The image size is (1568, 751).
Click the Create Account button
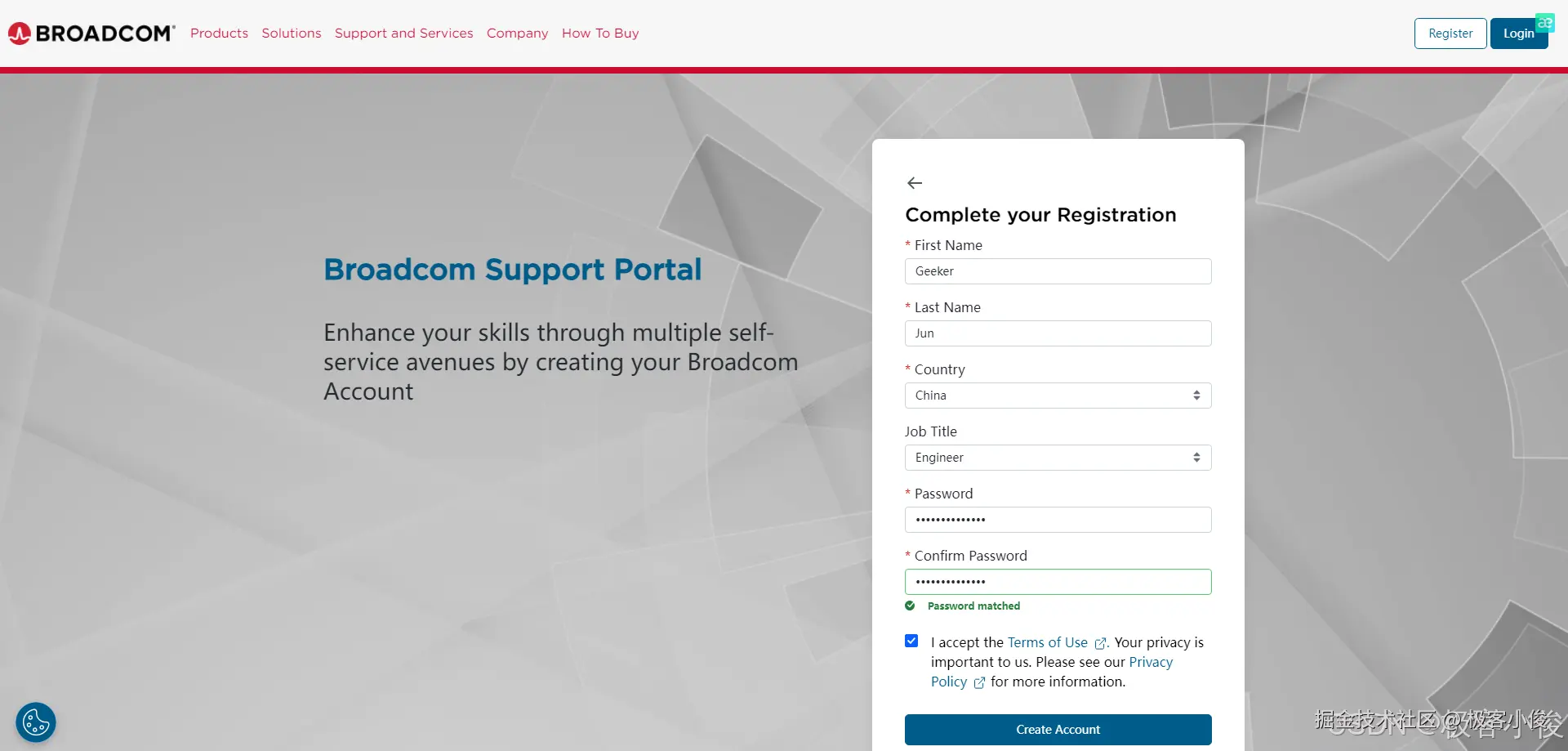coord(1058,730)
